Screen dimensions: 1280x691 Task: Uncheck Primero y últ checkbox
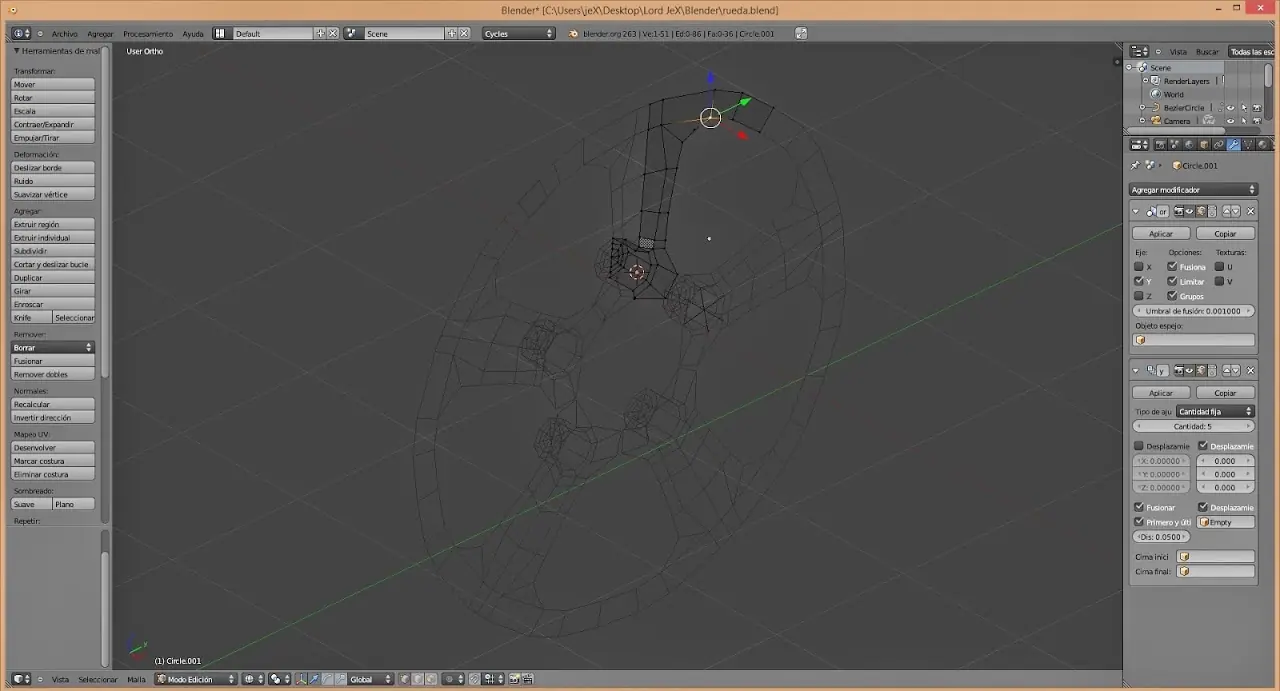(1139, 522)
